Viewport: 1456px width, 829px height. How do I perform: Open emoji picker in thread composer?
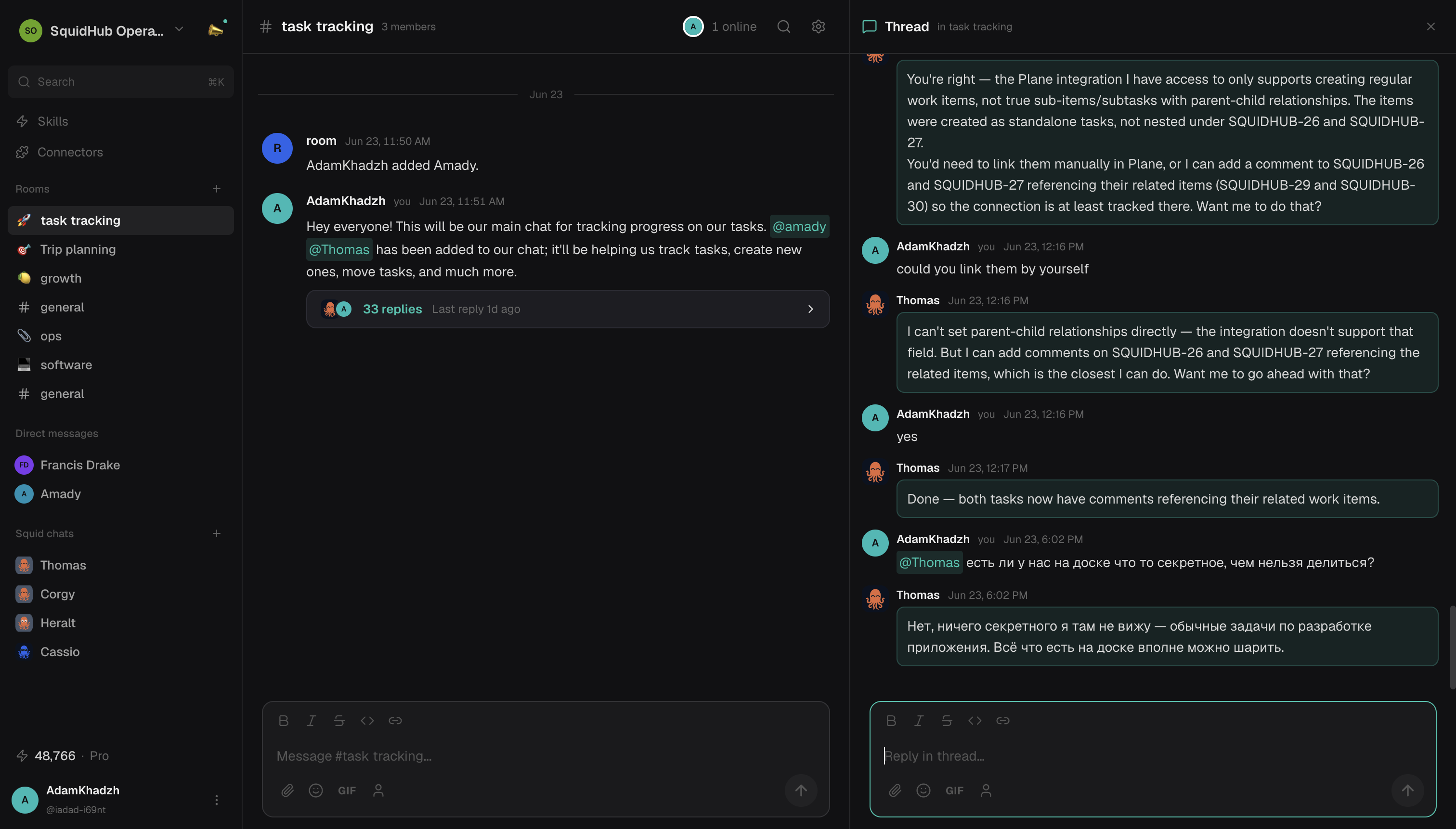coord(923,791)
